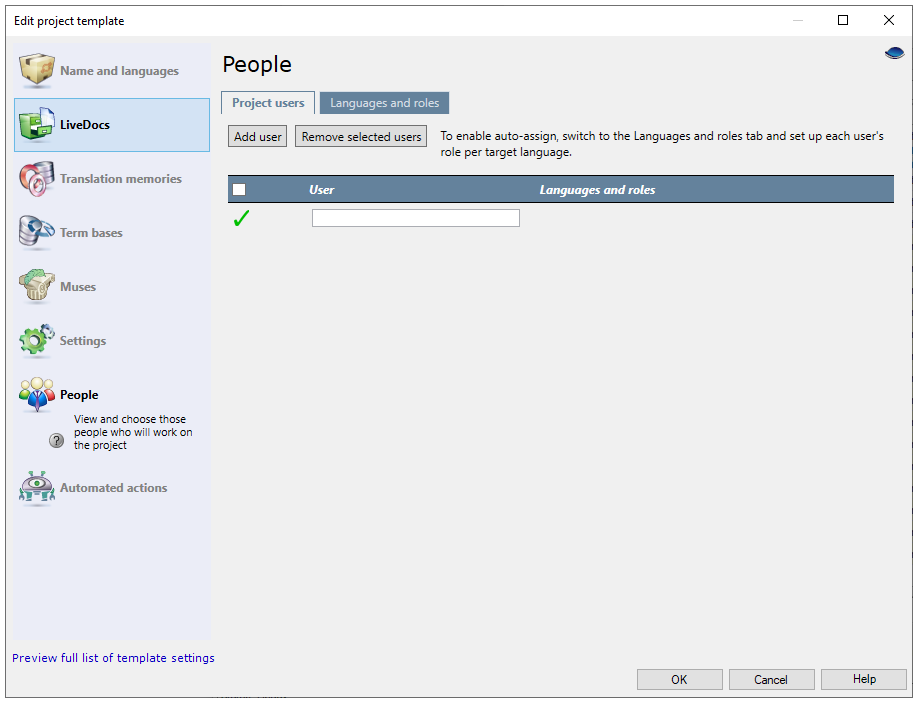This screenshot has height=704, width=918.
Task: Select the LiveDocs icon in sidebar
Action: click(37, 124)
